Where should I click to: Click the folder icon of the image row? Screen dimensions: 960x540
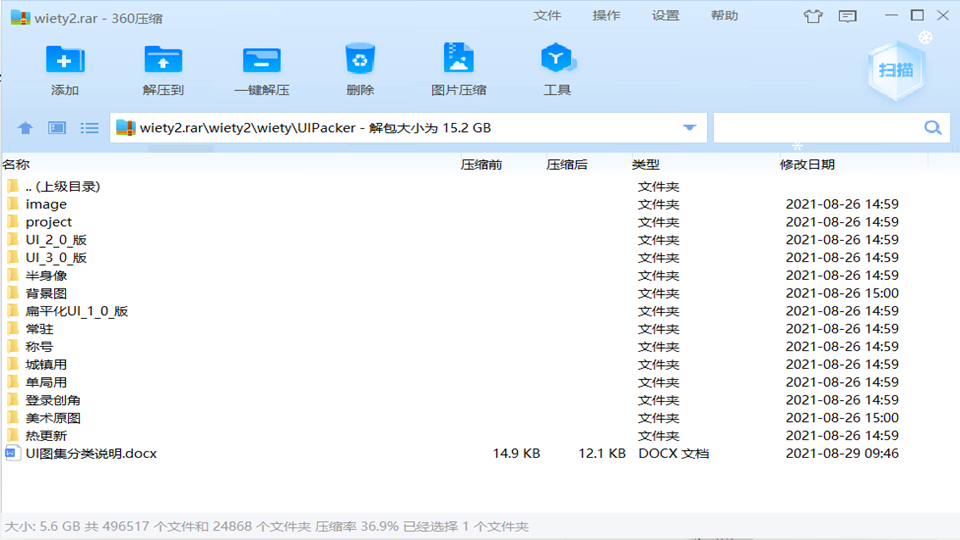tap(12, 203)
